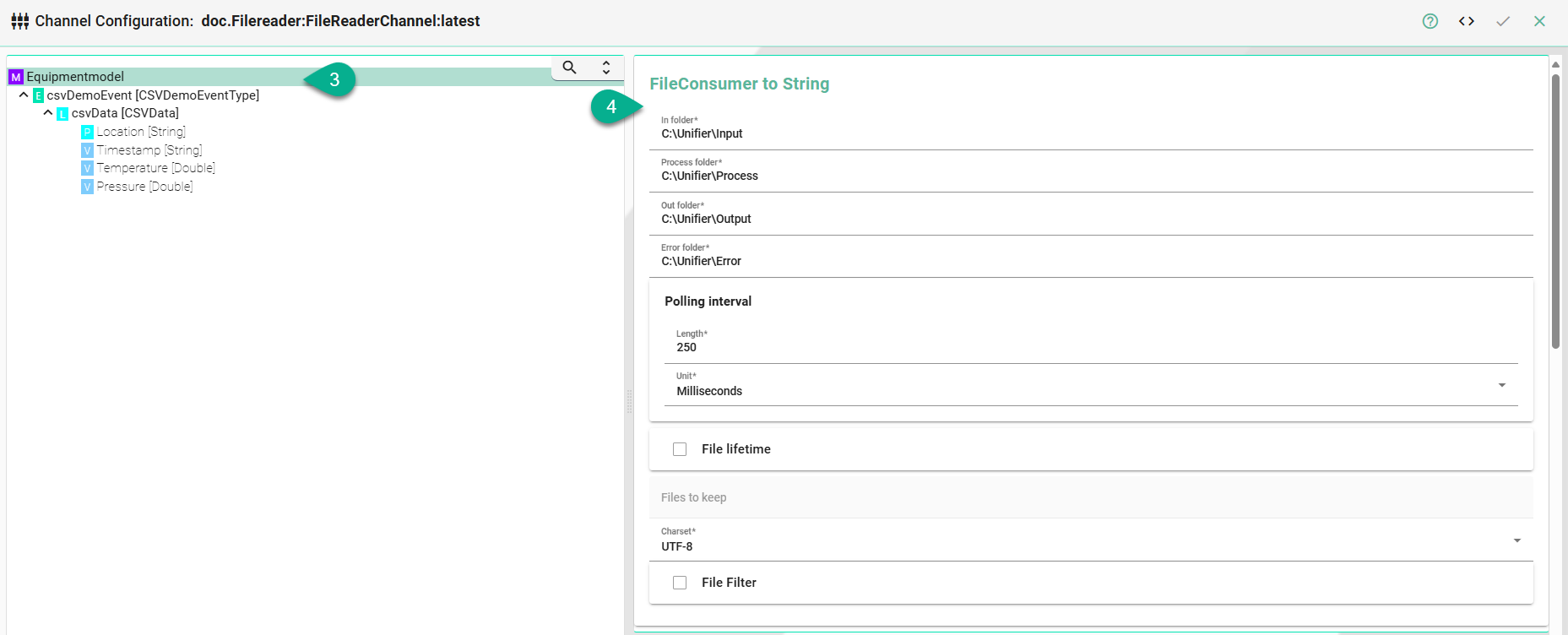The image size is (1568, 635).
Task: Click the E icon beside csvDemoEvent
Action: [x=38, y=95]
